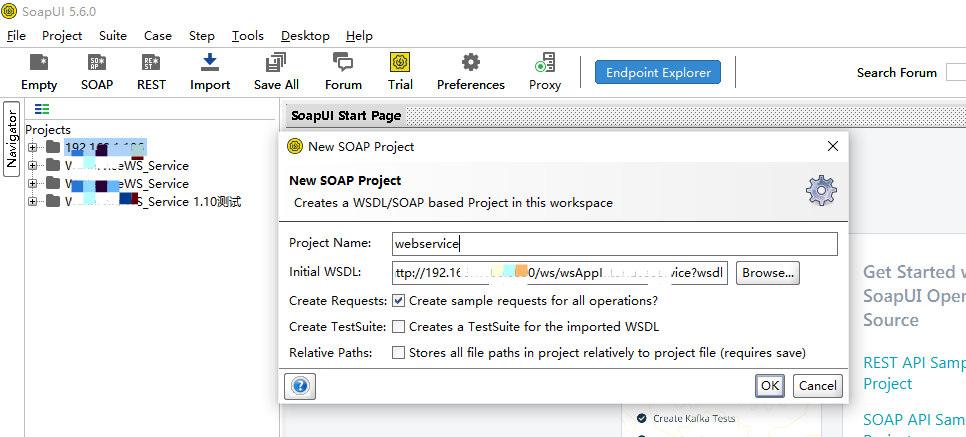Viewport: 966px width, 437px height.
Task: Open the Project menu
Action: pyautogui.click(x=62, y=36)
